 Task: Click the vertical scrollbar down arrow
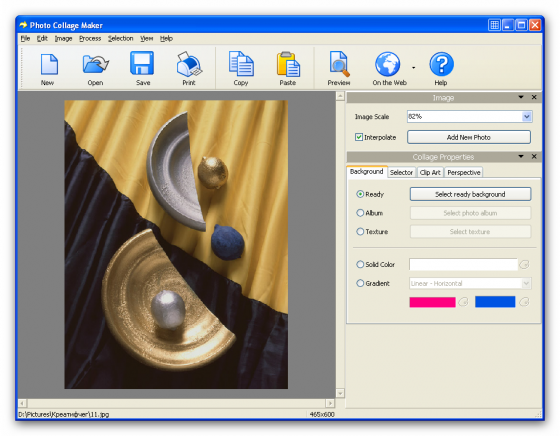point(340,393)
